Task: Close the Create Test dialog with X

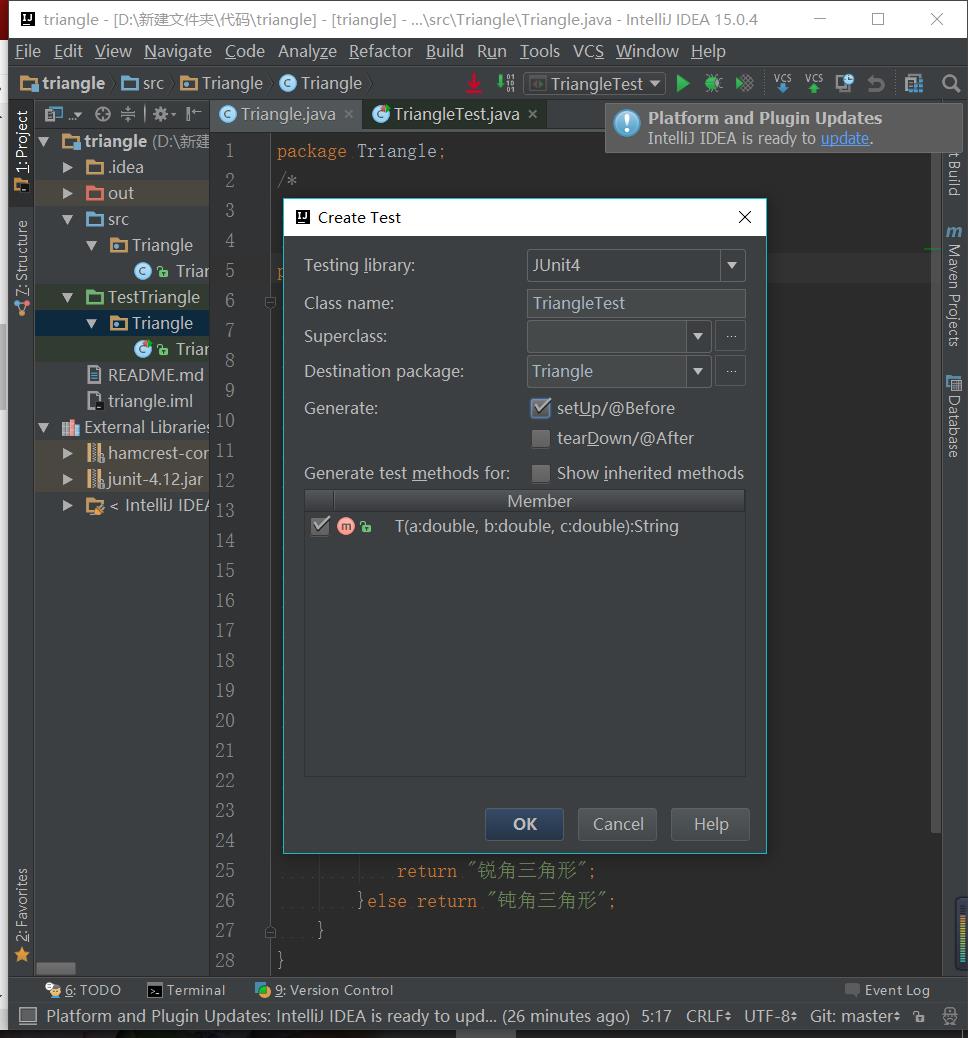Action: [745, 217]
